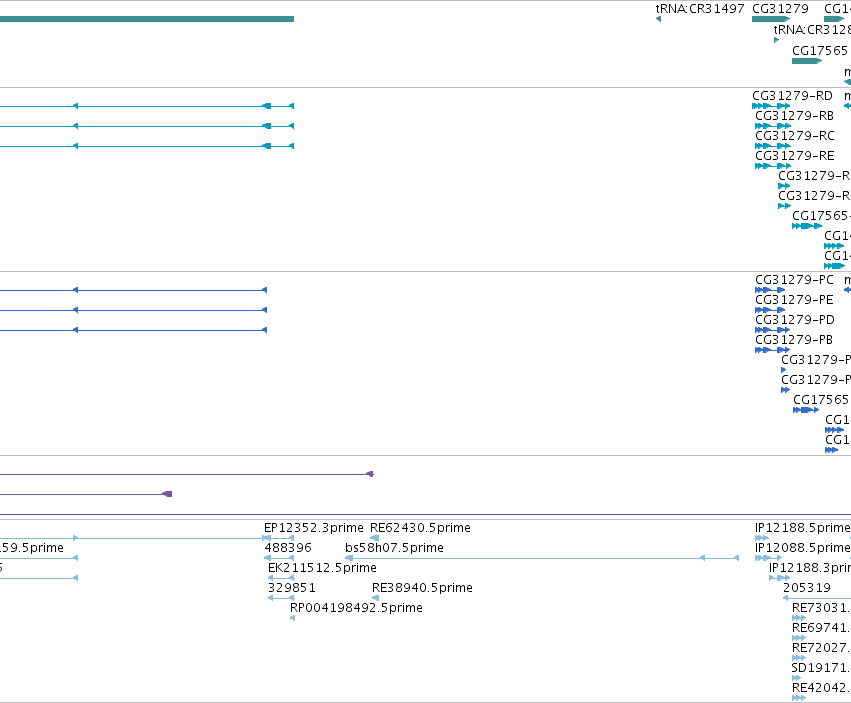Viewport: 851px width, 703px height.
Task: Open EST labeled RE73031
Action: (821, 608)
